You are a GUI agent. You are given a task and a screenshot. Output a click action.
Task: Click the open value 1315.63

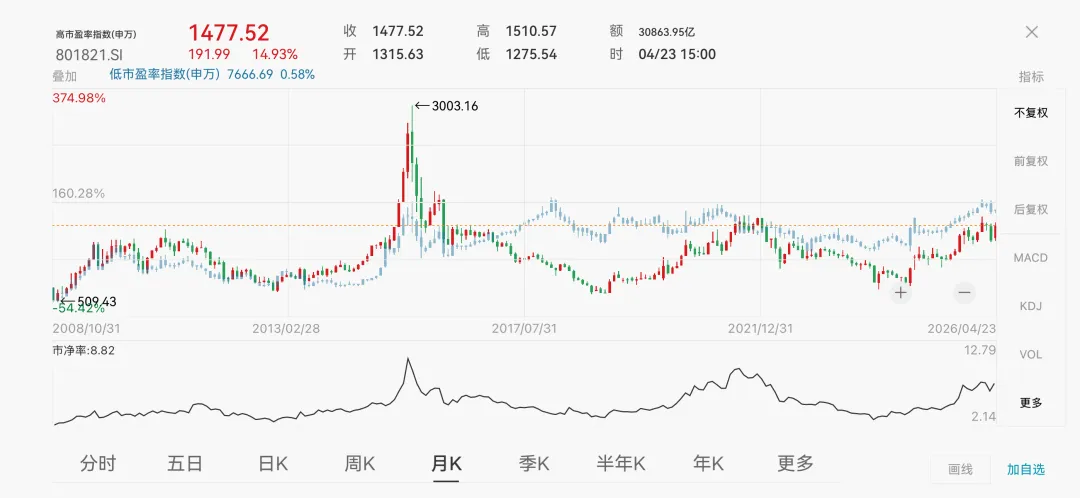click(397, 54)
